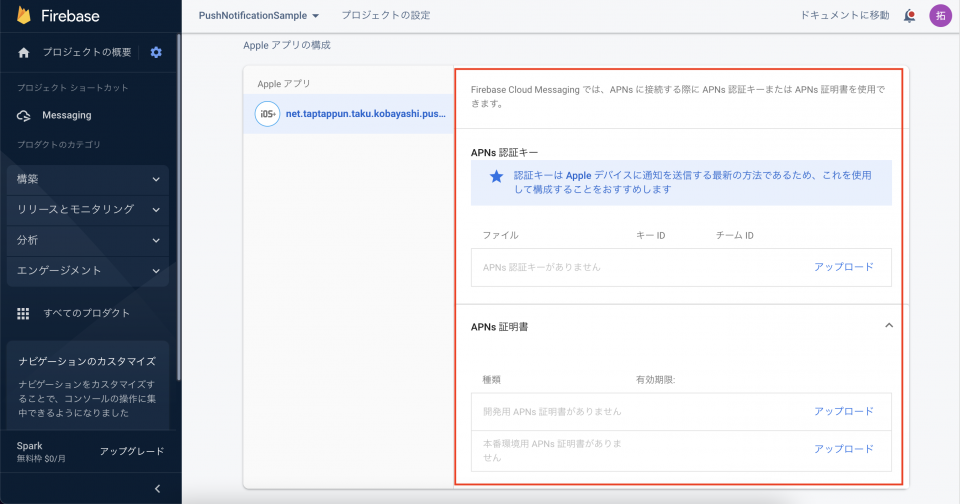Click プロジェクト ショートカット label

(x=73, y=88)
